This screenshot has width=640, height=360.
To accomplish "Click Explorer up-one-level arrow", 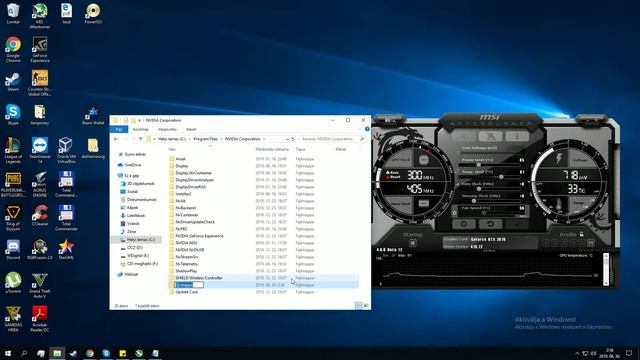I will click(x=141, y=139).
